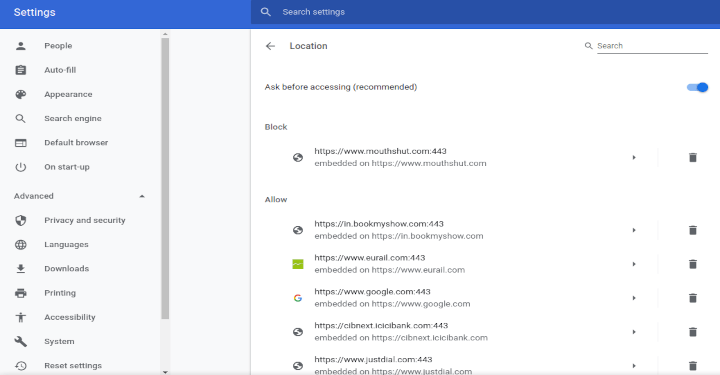Go to Appearance settings

coord(68,94)
